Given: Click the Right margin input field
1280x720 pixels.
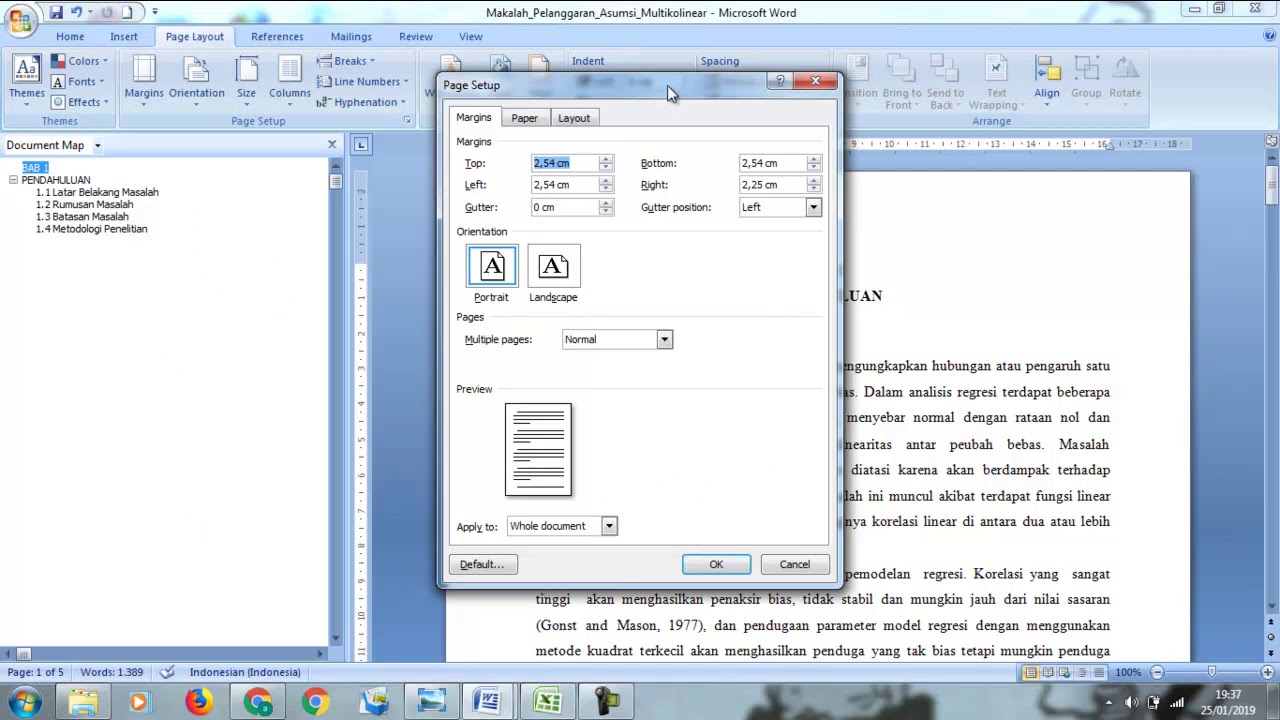Looking at the screenshot, I should coord(772,185).
